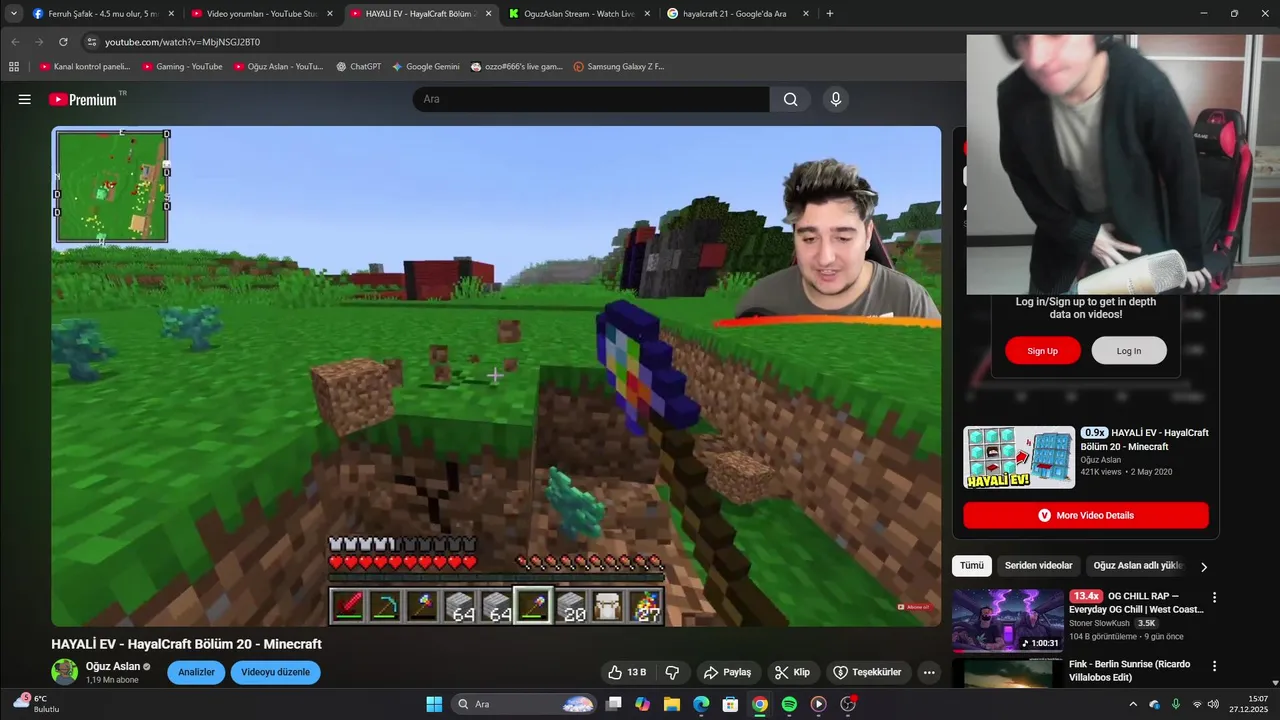Open Task View from the taskbar
Viewport: 1280px width, 720px height.
pyautogui.click(x=614, y=704)
